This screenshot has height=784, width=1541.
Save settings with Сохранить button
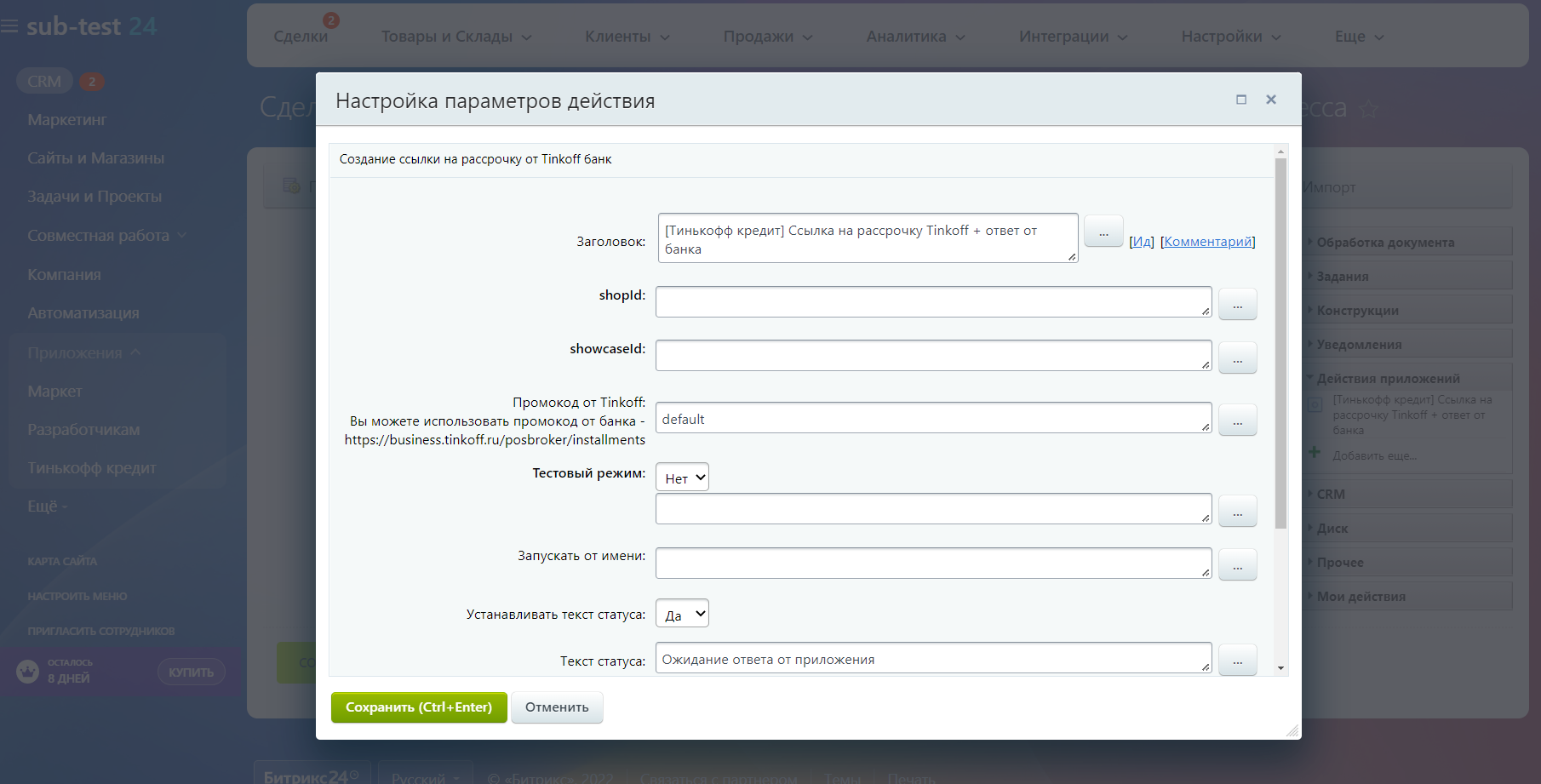point(419,707)
